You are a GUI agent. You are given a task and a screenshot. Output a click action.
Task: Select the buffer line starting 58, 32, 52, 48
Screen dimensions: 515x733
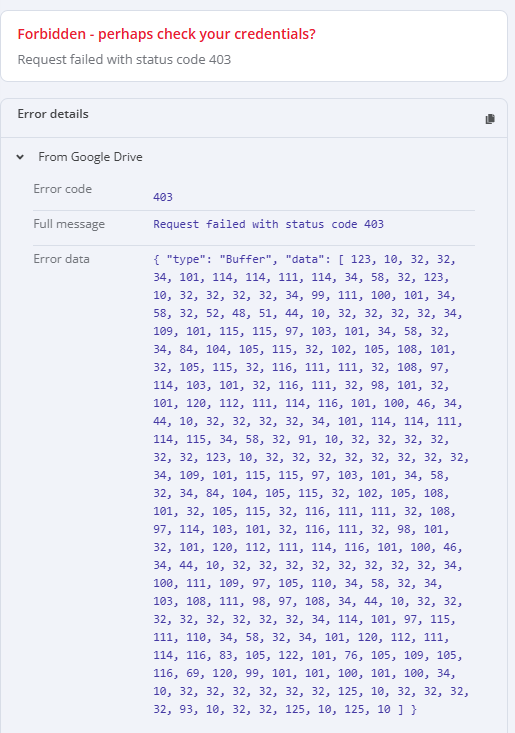[308, 313]
